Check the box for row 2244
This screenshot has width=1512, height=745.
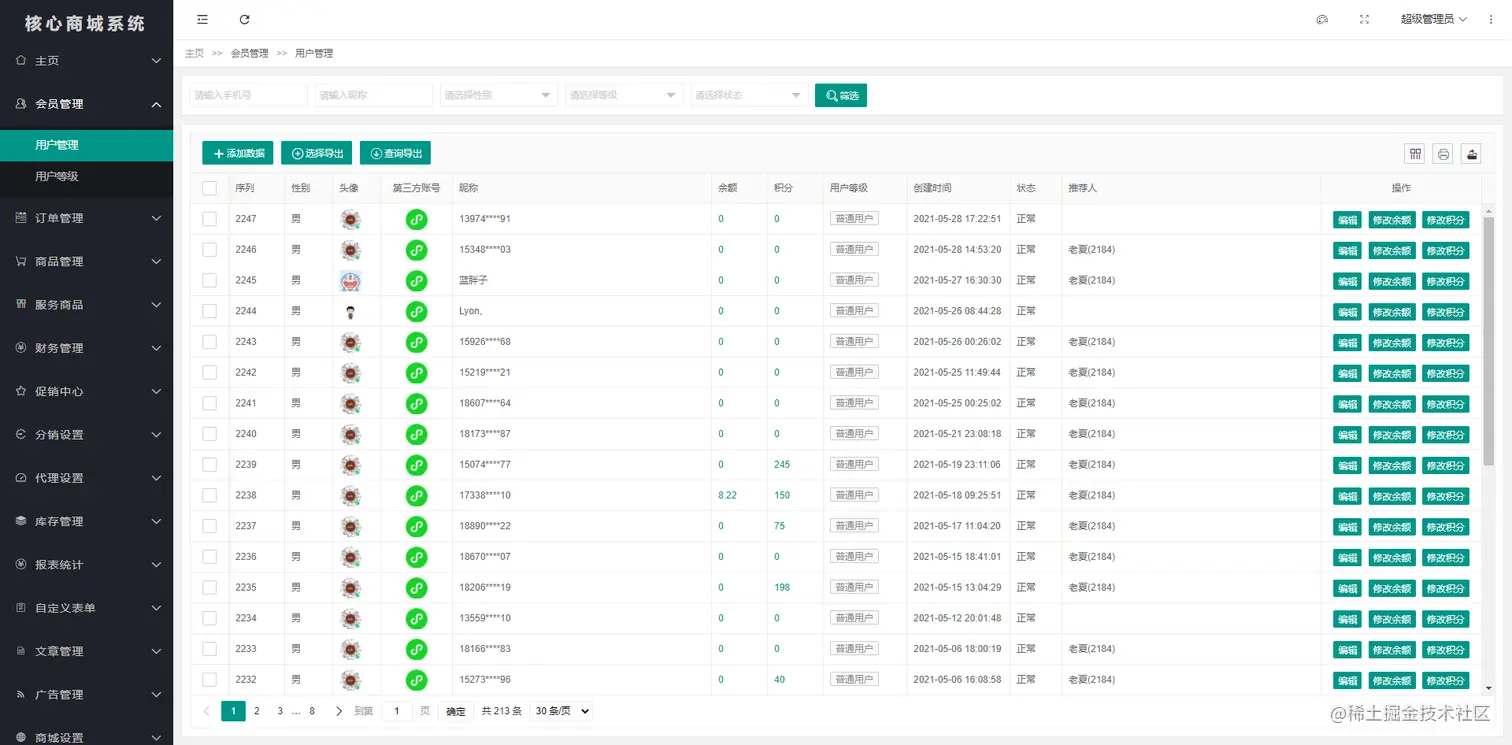209,311
